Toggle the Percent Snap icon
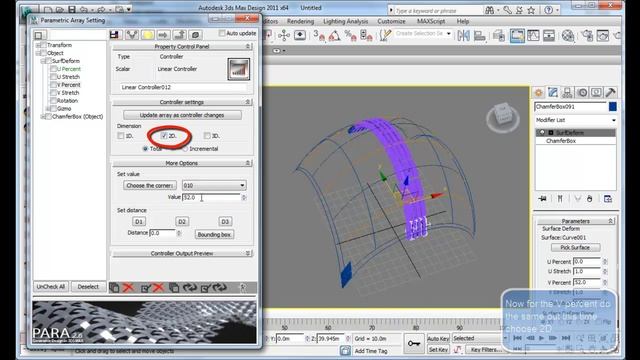640x360 pixels. coord(350,36)
